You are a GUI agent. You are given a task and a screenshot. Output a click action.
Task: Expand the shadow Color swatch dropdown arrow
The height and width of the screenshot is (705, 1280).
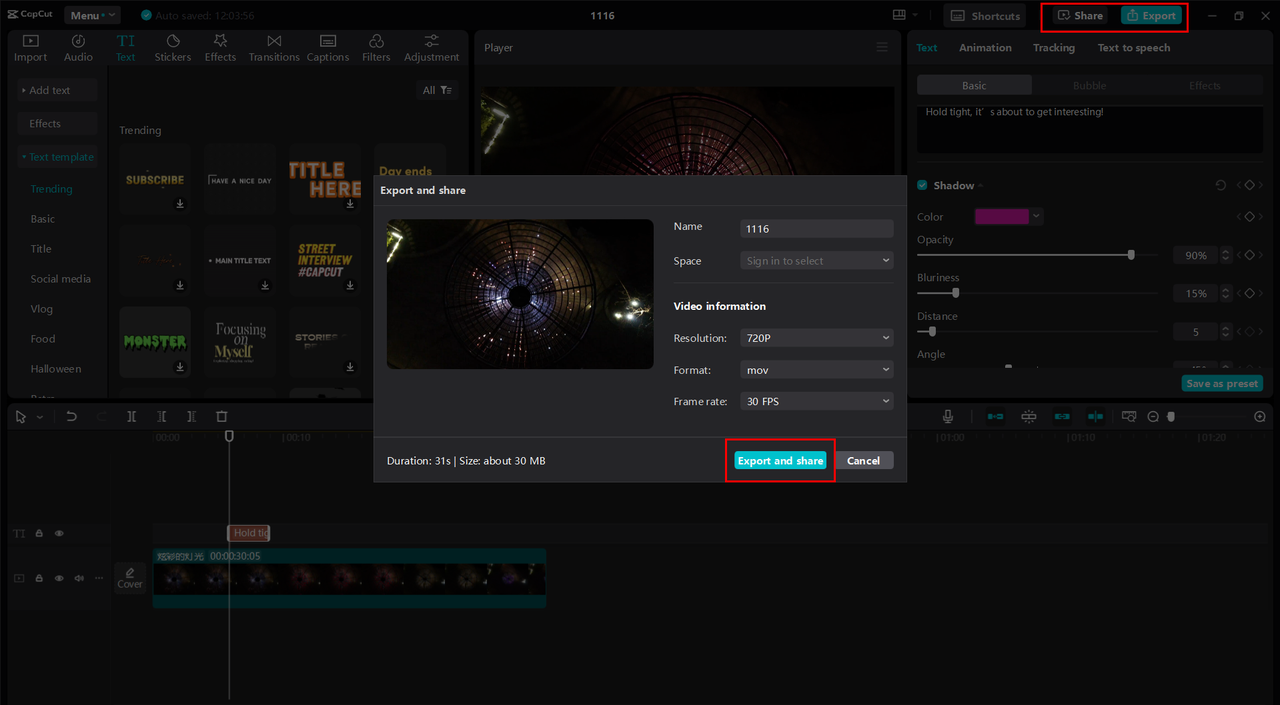tap(1037, 217)
